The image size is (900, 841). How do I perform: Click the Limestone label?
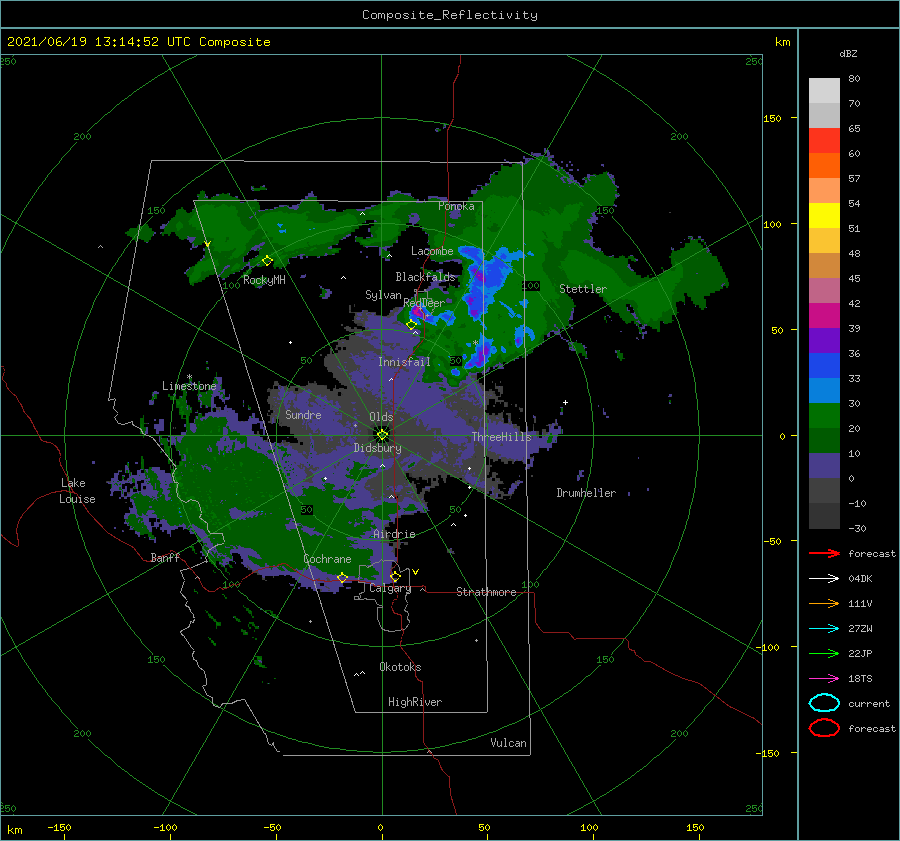[x=189, y=386]
